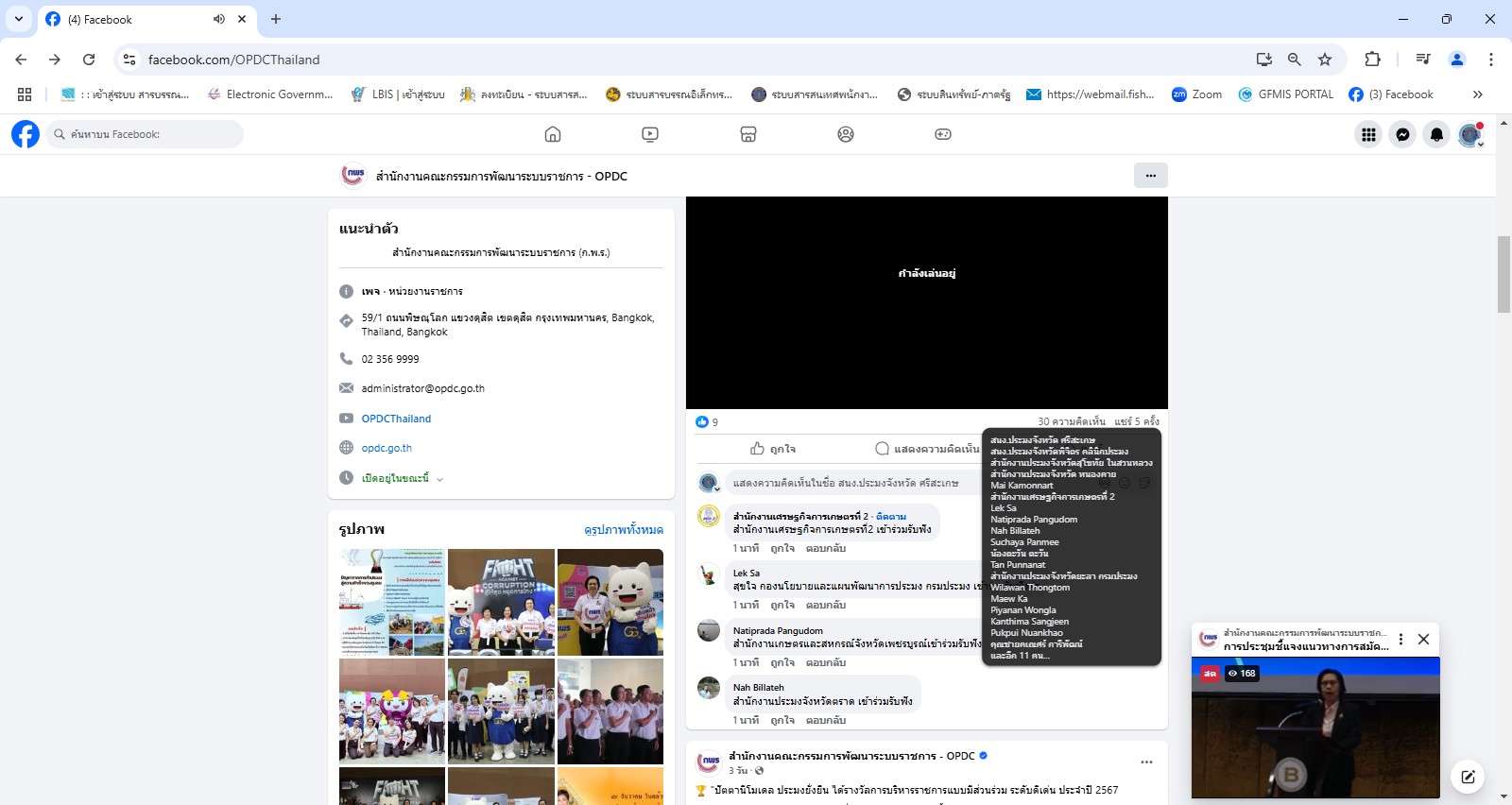Open the OPDC page name on lower post

(851, 756)
